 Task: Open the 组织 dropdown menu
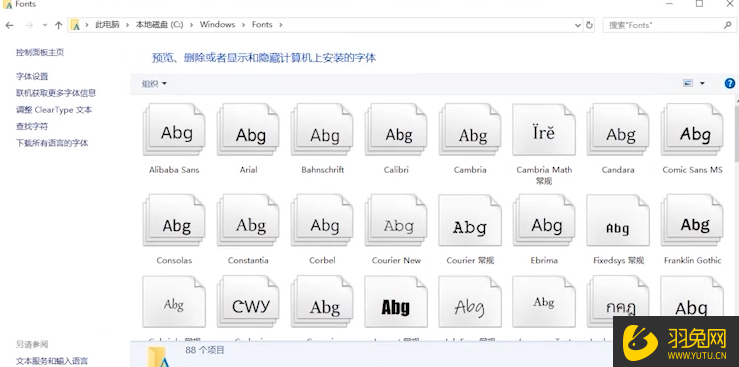(154, 84)
